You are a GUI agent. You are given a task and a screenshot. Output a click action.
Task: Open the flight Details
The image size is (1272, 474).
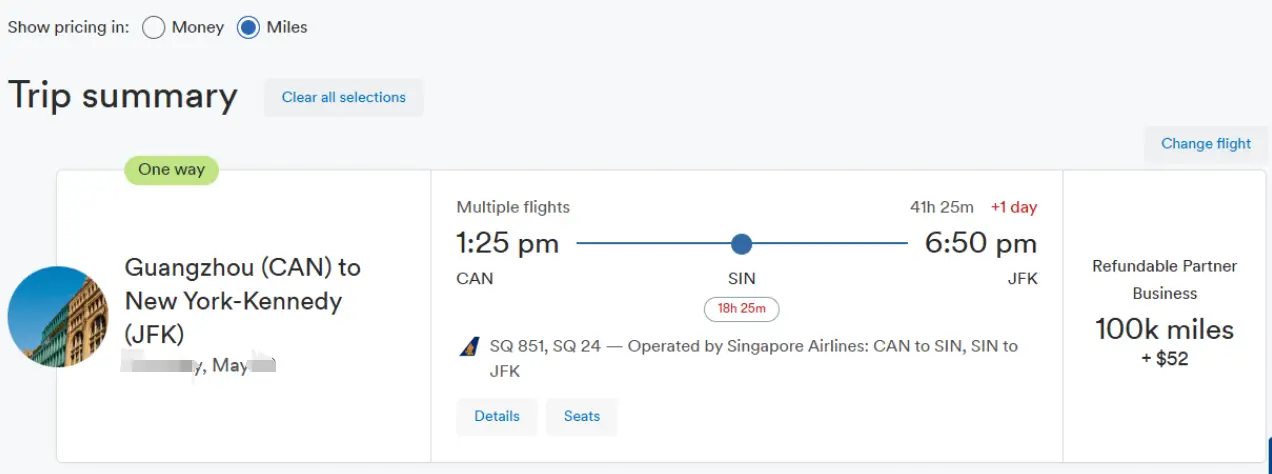point(497,416)
